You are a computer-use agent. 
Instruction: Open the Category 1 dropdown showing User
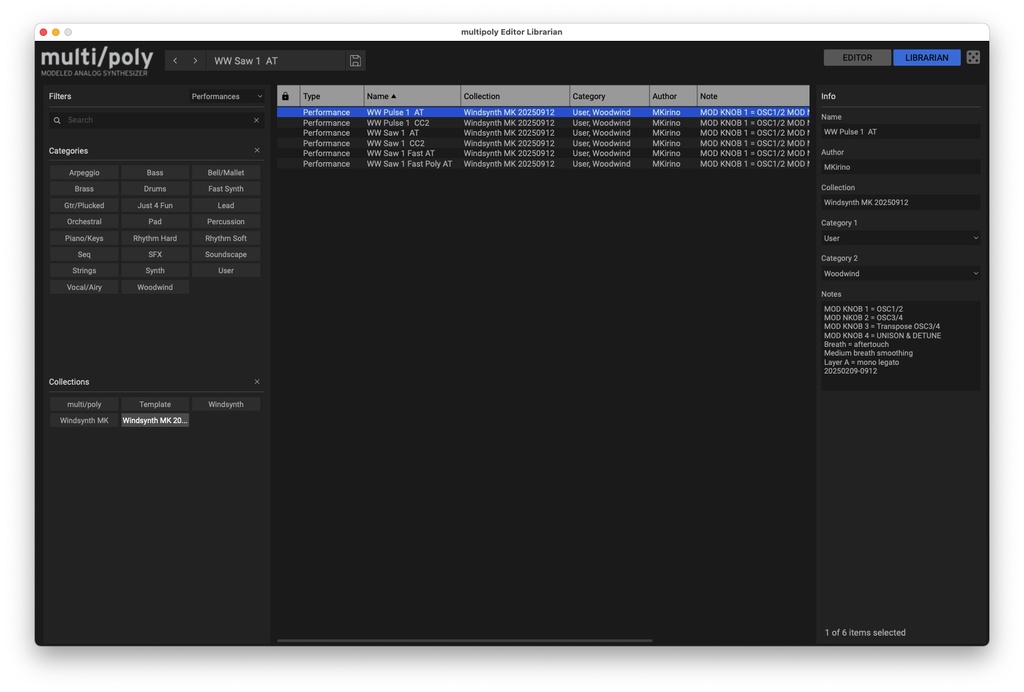tap(899, 238)
